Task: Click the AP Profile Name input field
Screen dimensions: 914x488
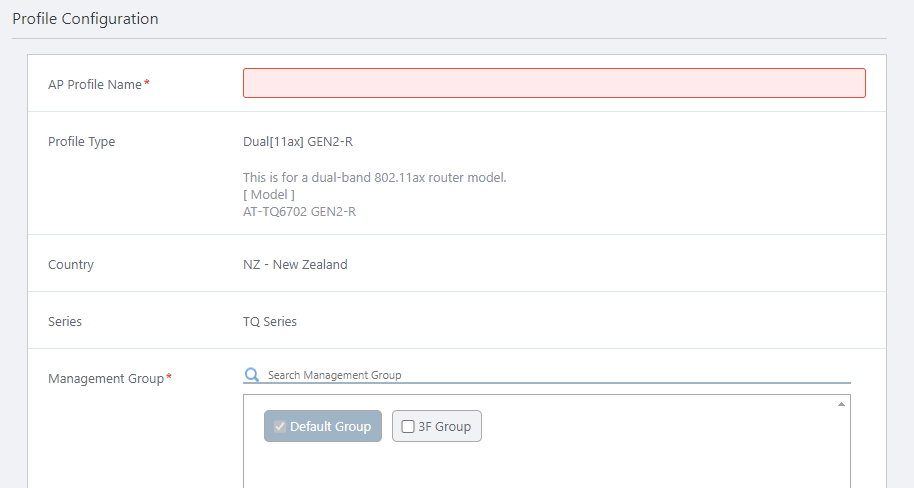Action: tap(554, 83)
